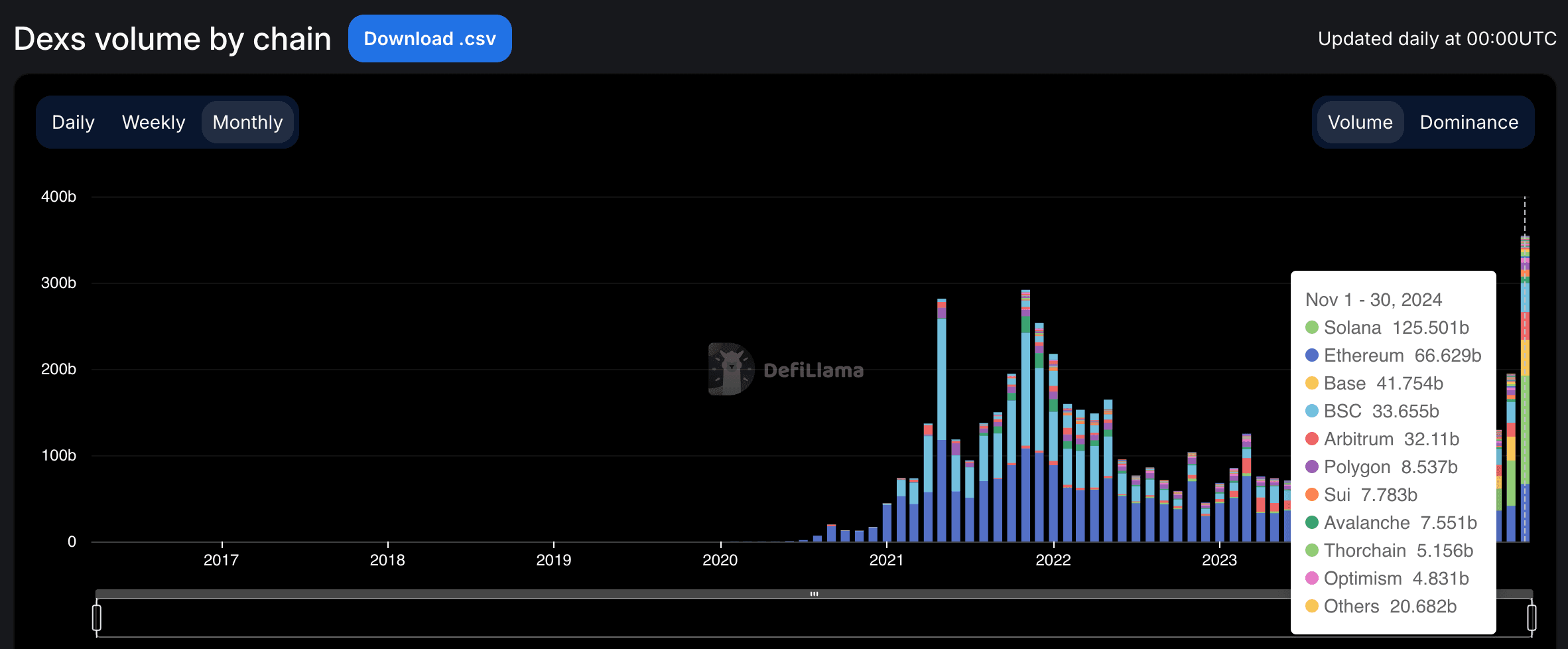Screen dimensions: 1568x649
Task: Click the 2020 x-axis label
Action: coord(720,560)
